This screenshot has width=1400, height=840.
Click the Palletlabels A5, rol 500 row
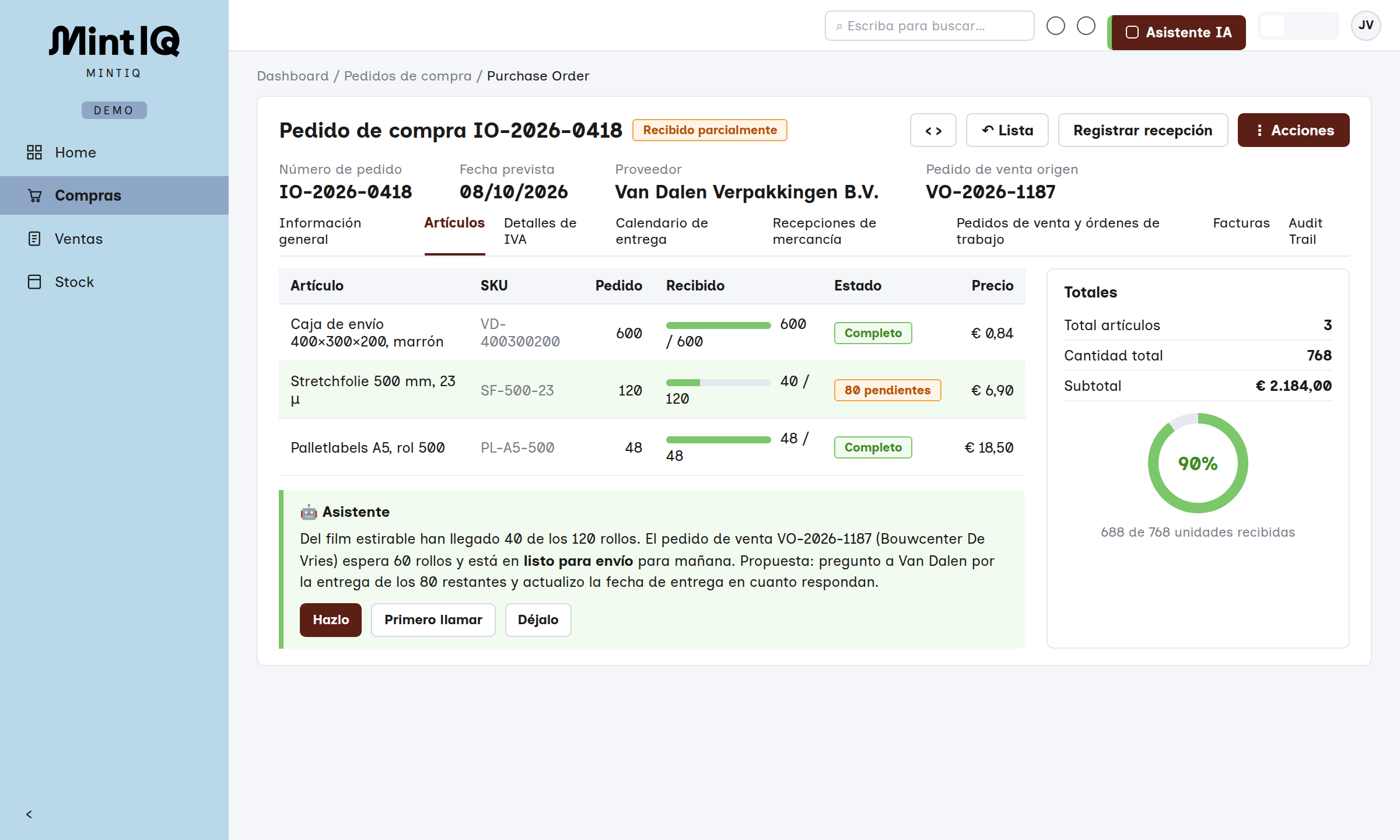coord(652,447)
